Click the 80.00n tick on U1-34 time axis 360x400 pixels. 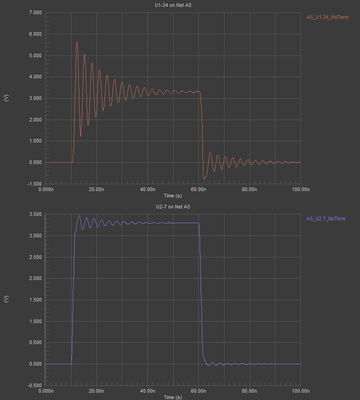(249, 189)
